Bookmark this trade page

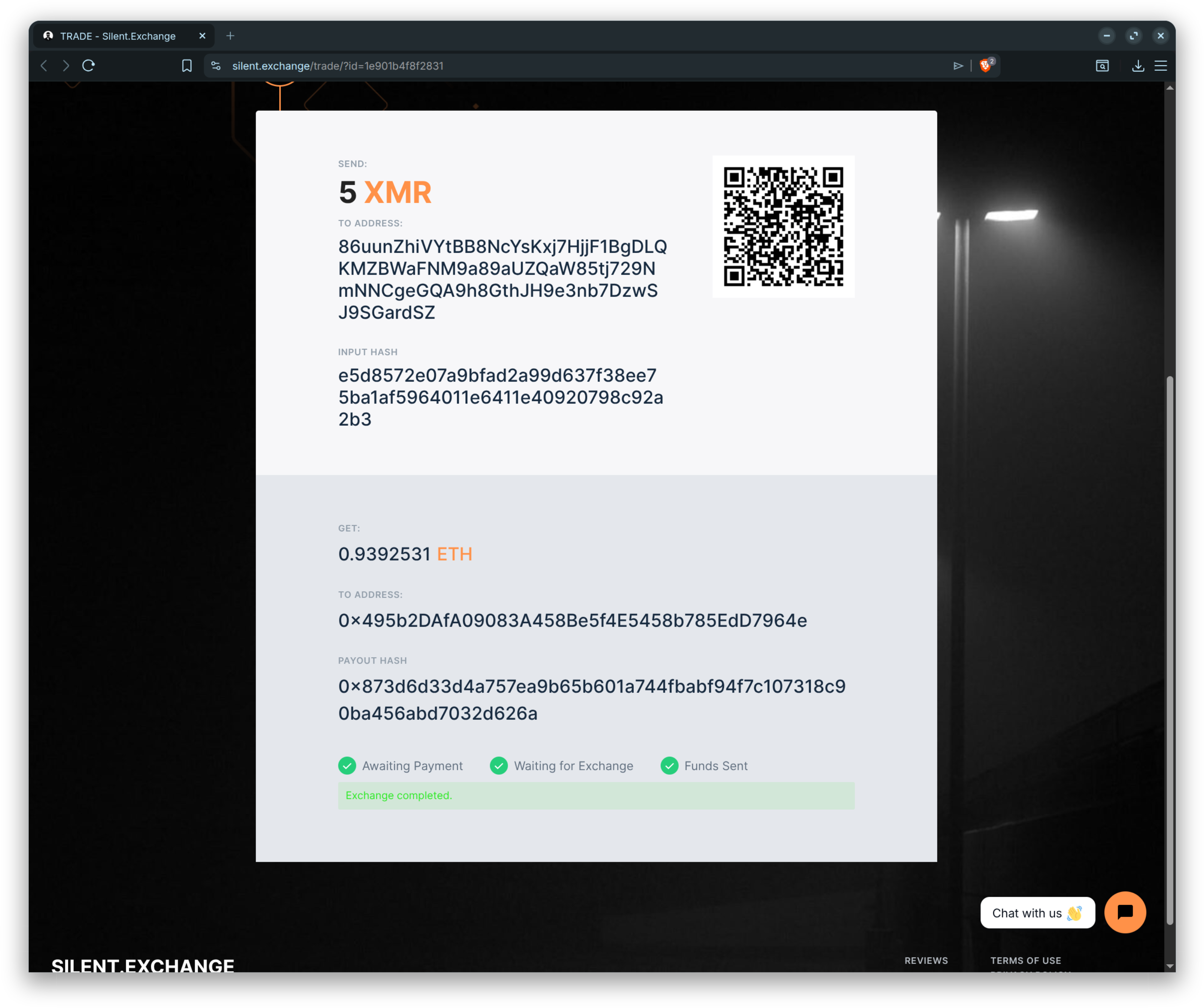[187, 66]
